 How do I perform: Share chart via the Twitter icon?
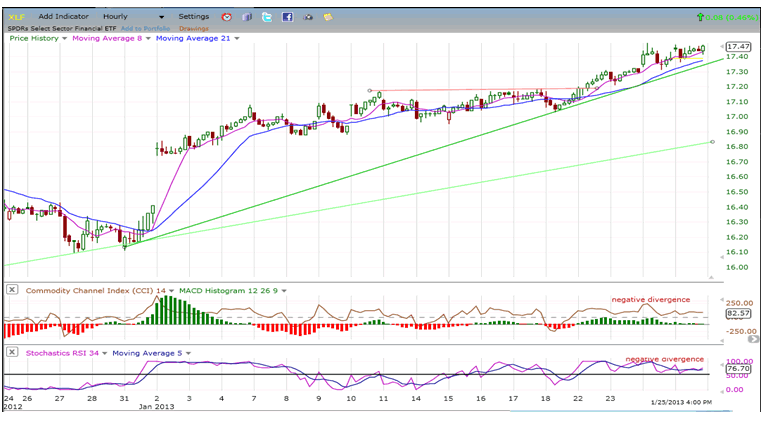coord(267,17)
